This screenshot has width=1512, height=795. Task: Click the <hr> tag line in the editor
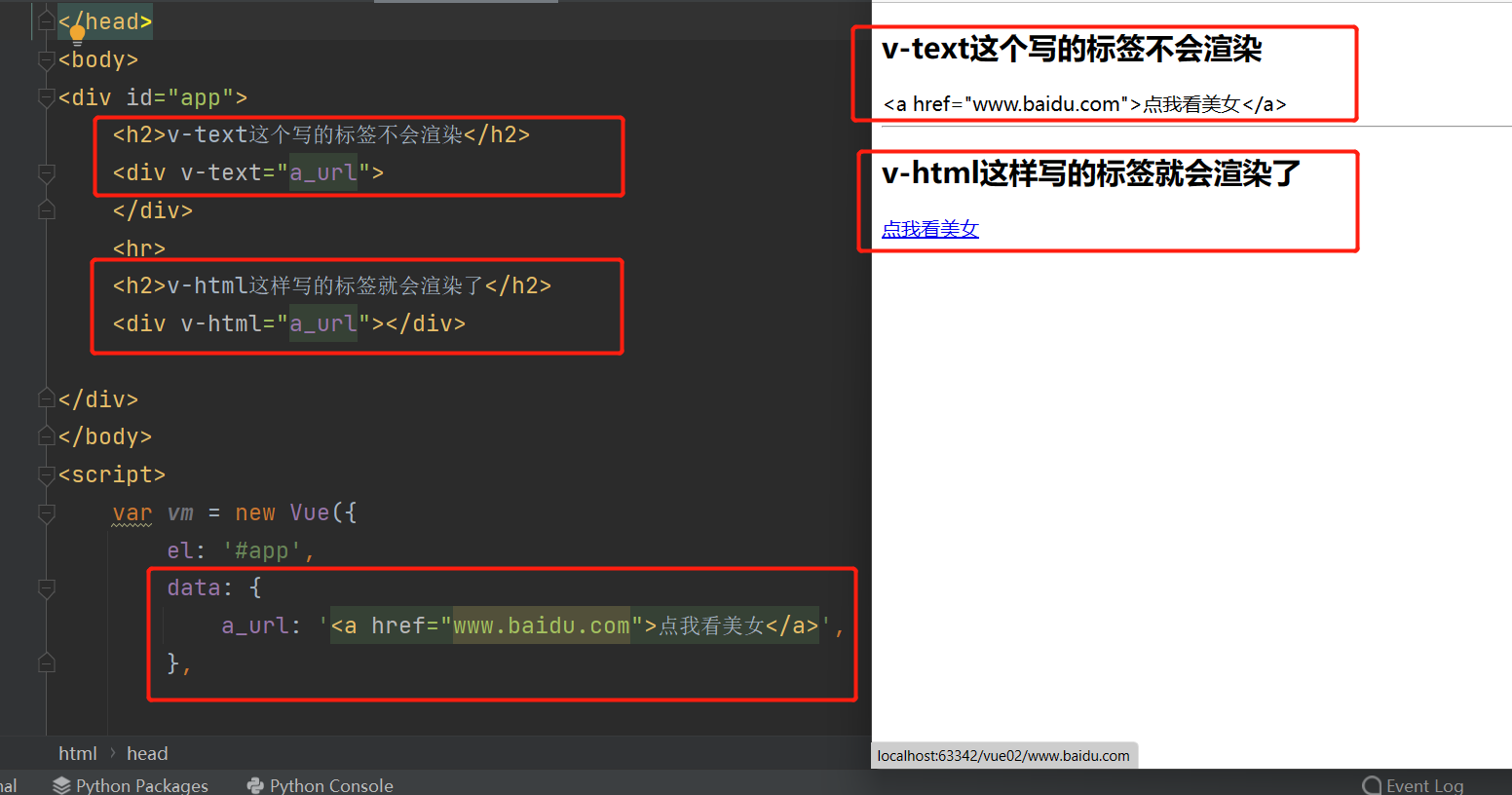tap(139, 248)
